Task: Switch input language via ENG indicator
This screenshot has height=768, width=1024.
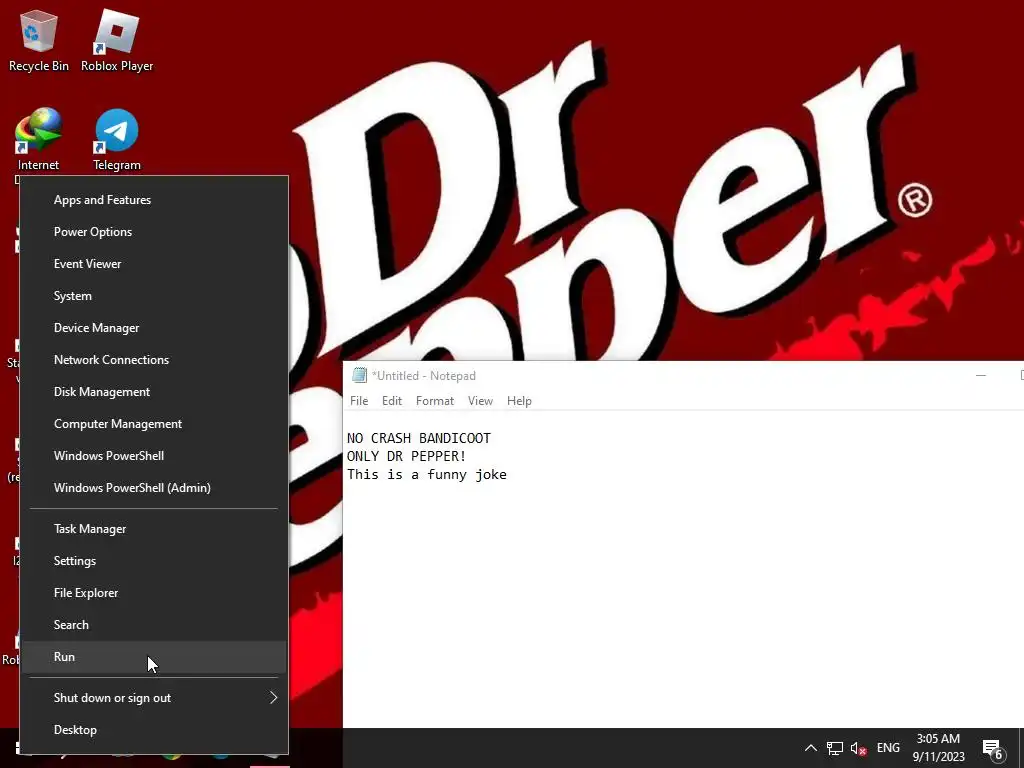Action: (x=888, y=748)
